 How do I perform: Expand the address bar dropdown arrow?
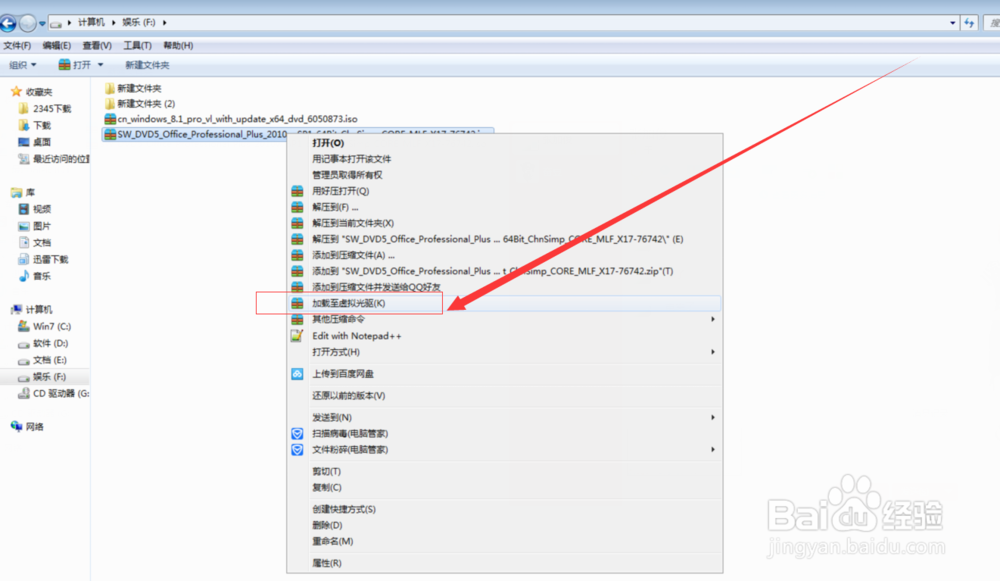pyautogui.click(x=953, y=23)
